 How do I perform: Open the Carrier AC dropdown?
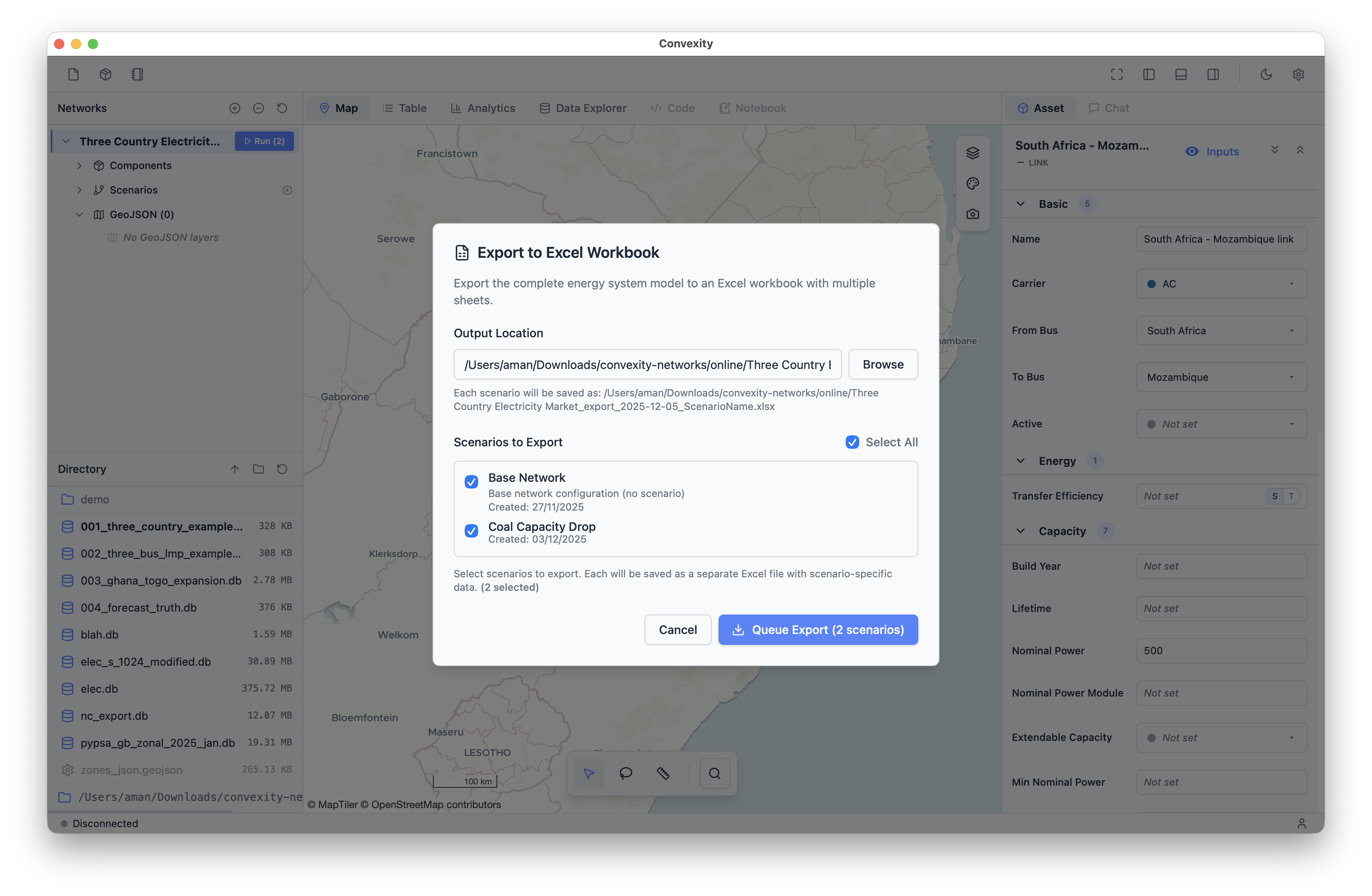(1221, 284)
